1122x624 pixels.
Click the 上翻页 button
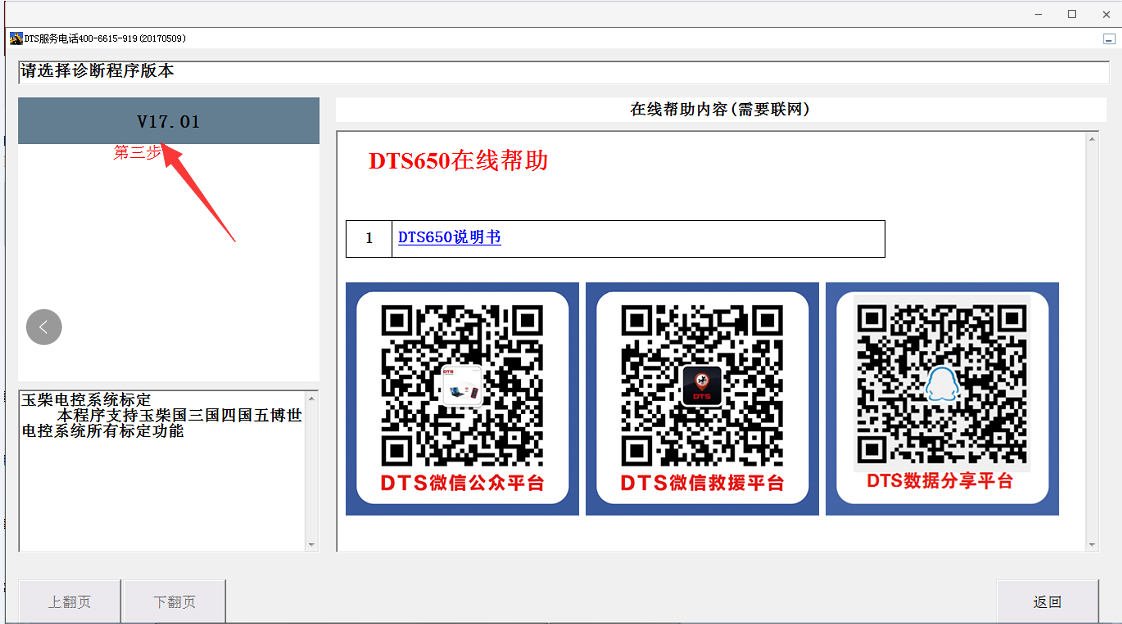(x=69, y=602)
